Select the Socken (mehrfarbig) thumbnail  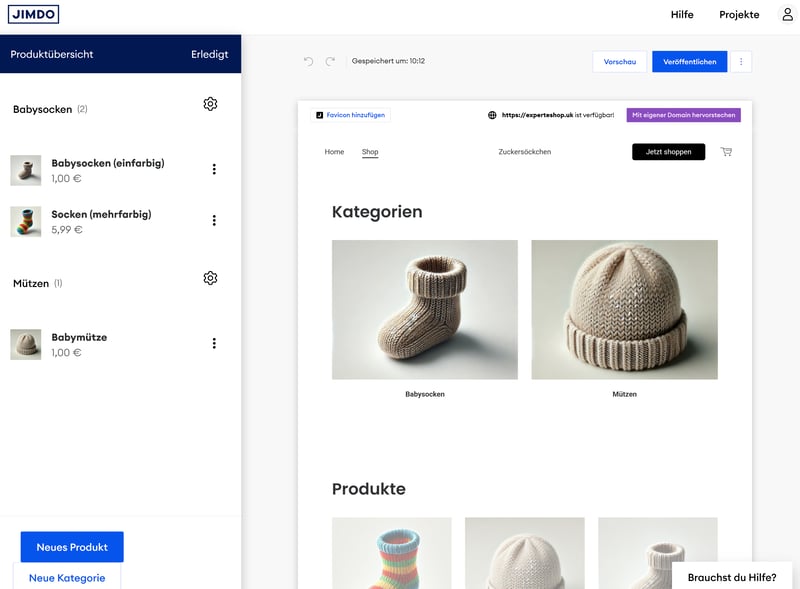[x=26, y=222]
